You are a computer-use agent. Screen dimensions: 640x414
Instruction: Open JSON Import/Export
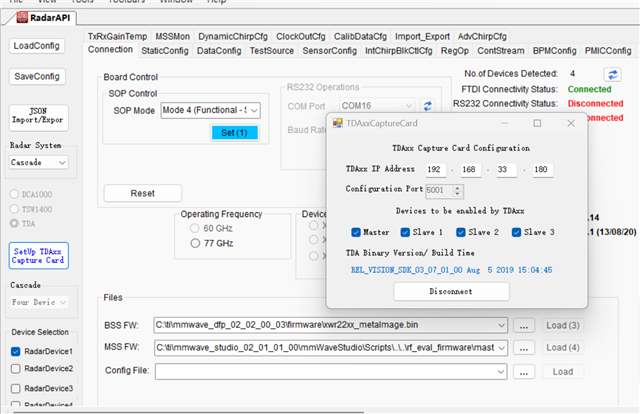(38, 118)
